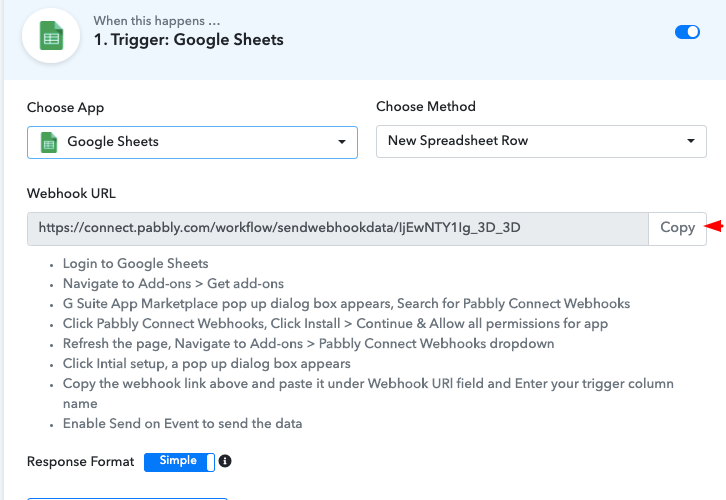The height and width of the screenshot is (500, 726).
Task: Click the 'Login to Google Sheets' instruction
Action: (136, 263)
